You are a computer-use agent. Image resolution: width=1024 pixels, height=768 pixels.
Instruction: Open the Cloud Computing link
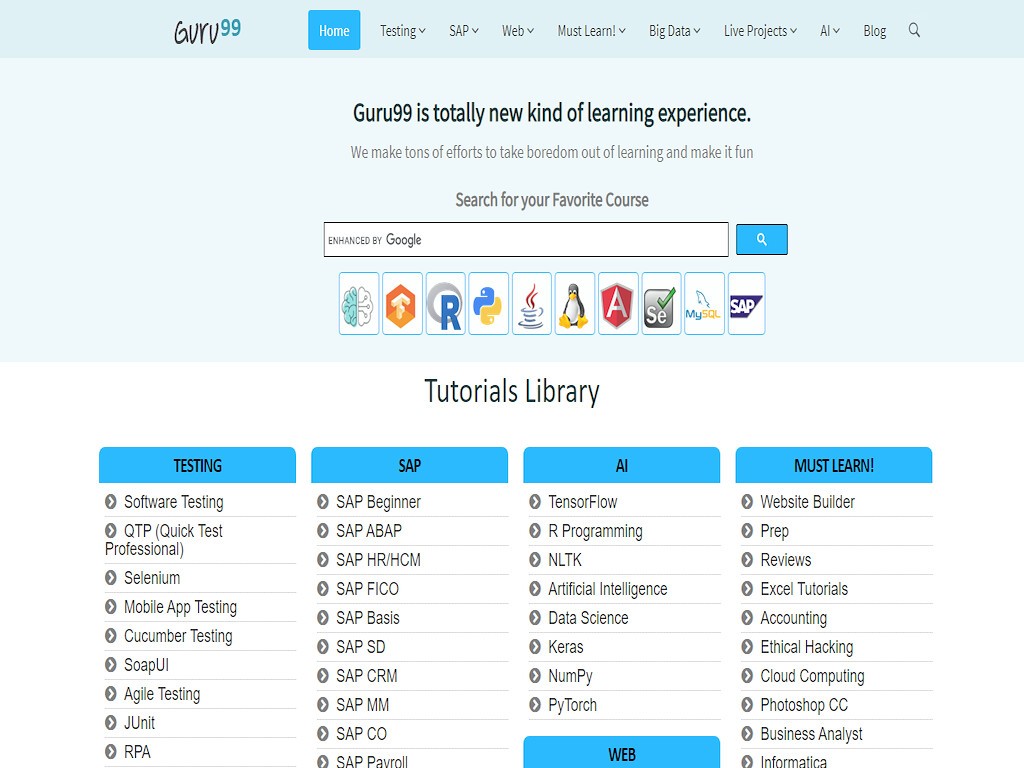point(812,676)
